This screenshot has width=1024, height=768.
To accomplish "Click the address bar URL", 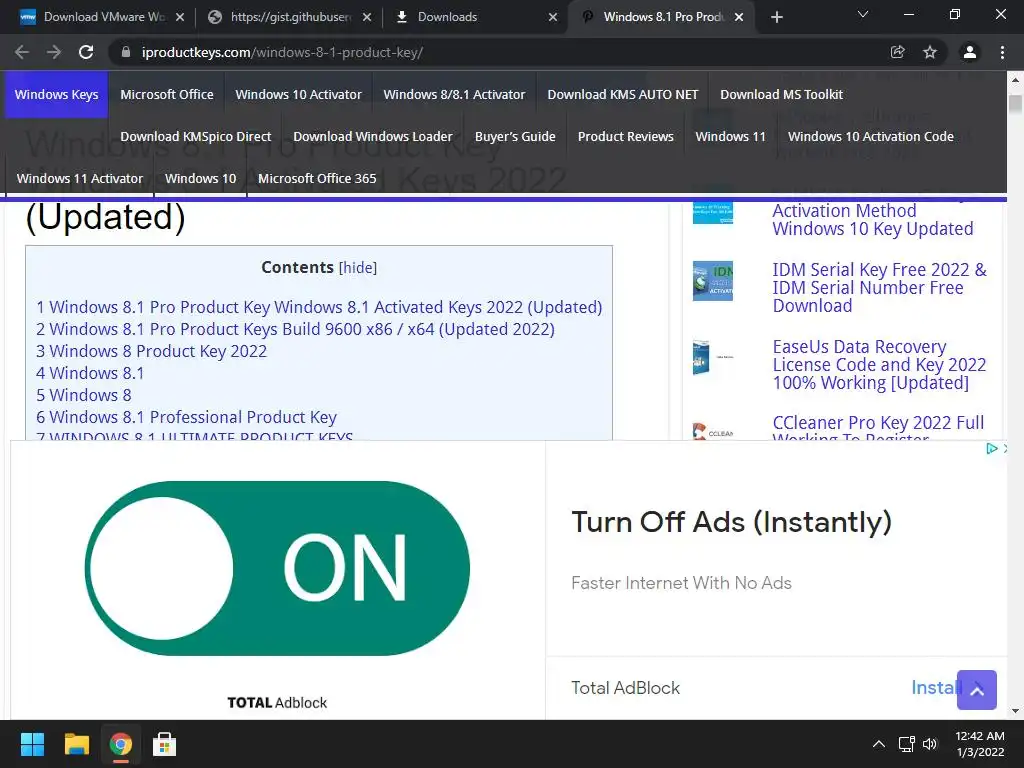I will point(282,52).
